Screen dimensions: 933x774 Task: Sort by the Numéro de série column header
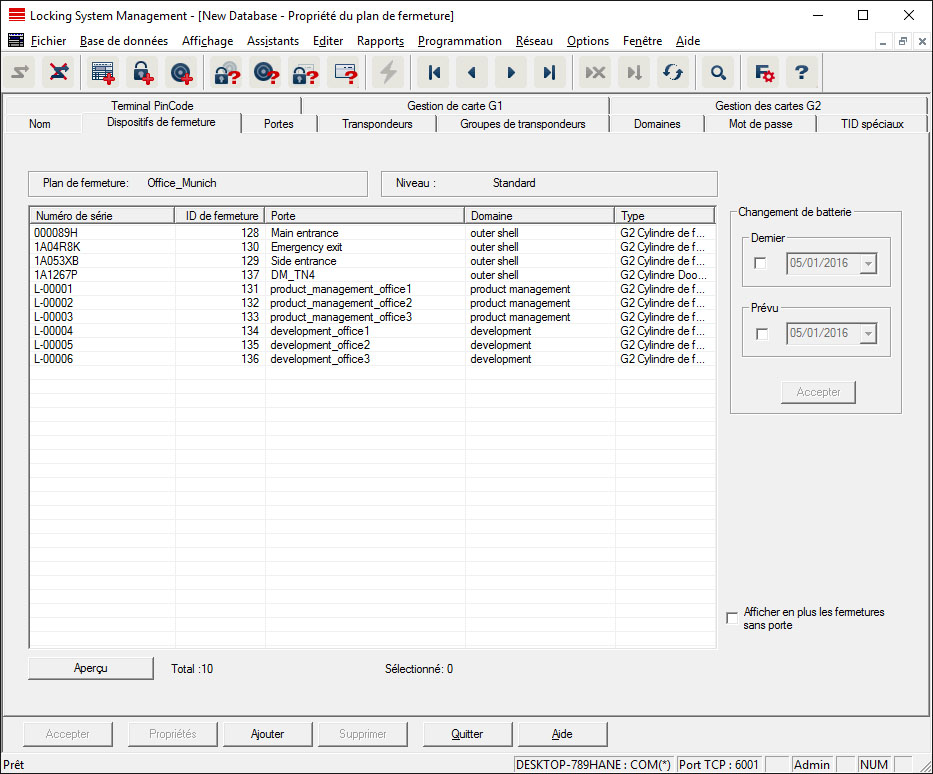101,215
